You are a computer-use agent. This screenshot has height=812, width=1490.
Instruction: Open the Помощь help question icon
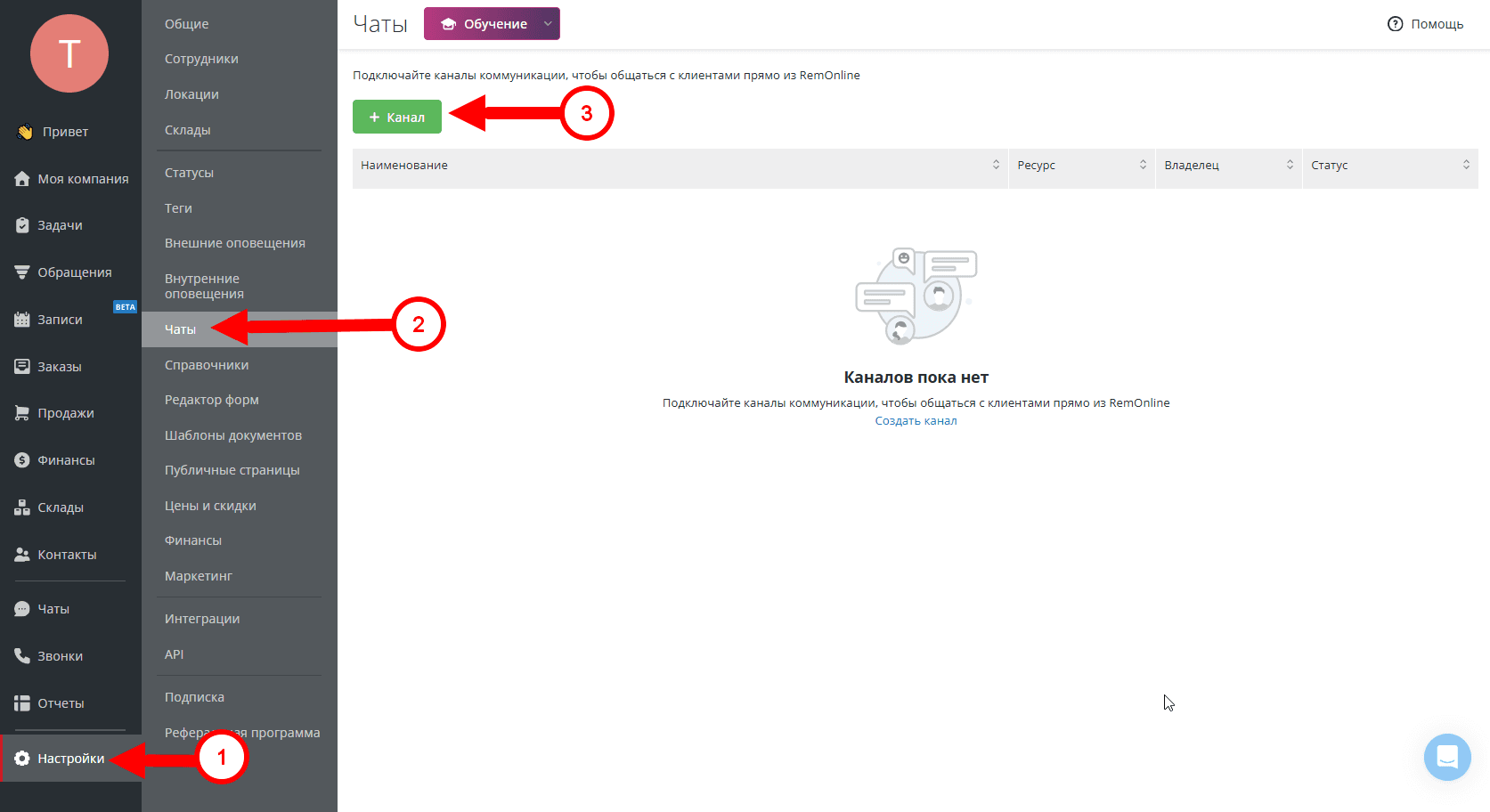pyautogui.click(x=1395, y=24)
